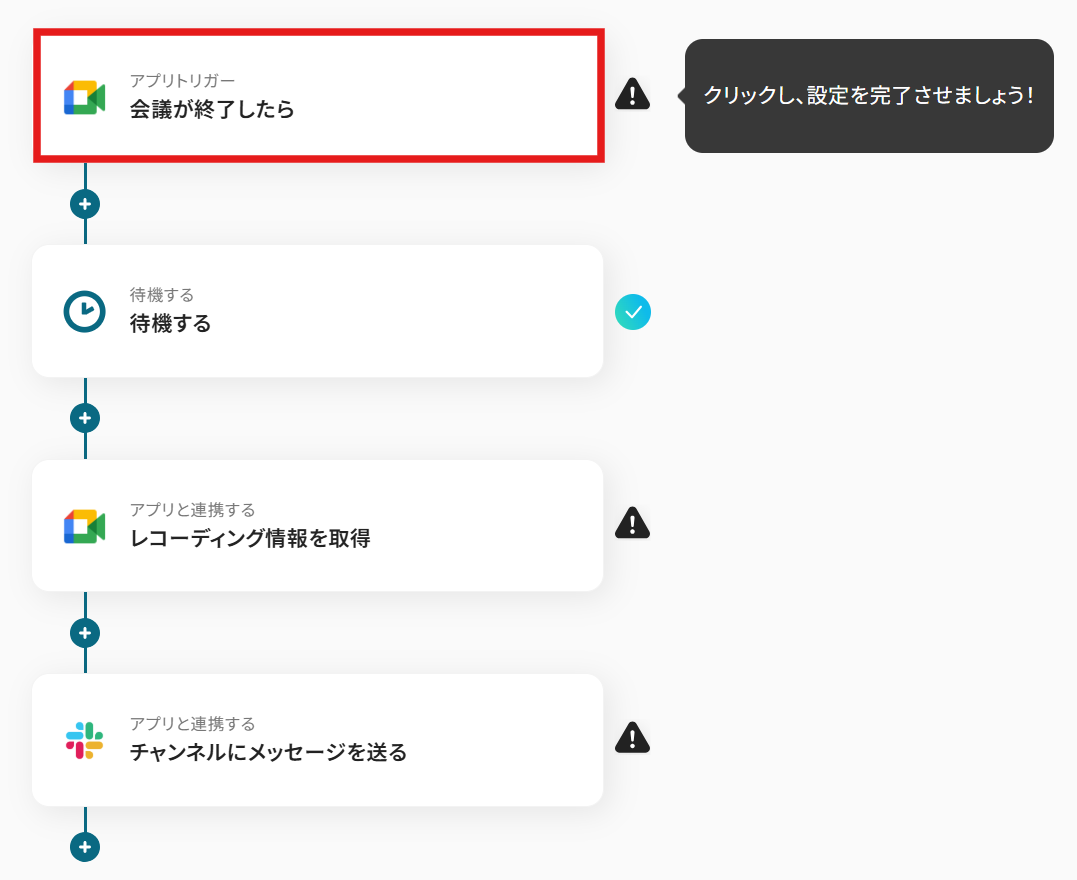The image size is (1077, 880).
Task: Click the Slack icon in message card
Action: [84, 741]
